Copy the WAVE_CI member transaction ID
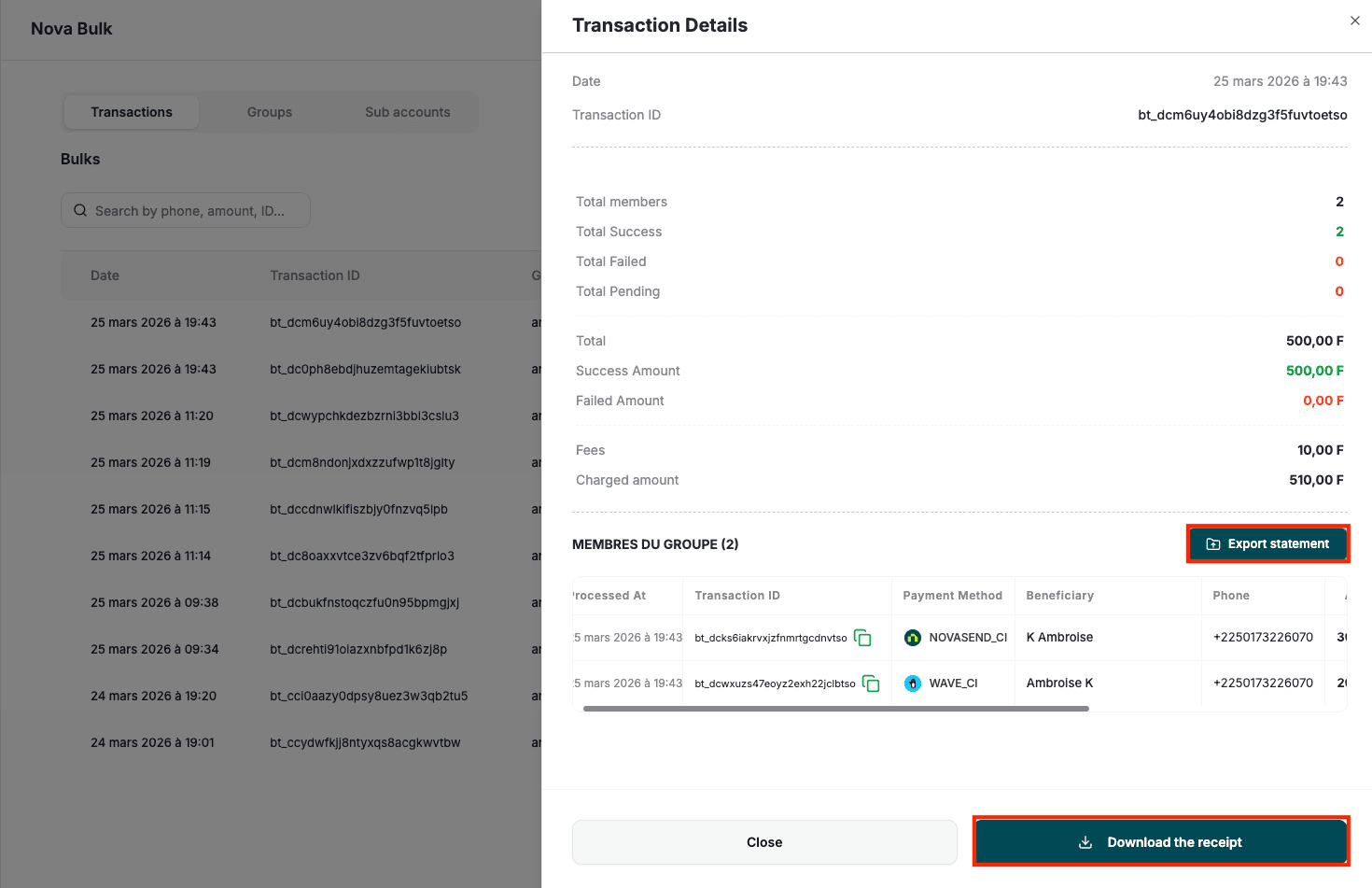Image resolution: width=1372 pixels, height=888 pixels. pyautogui.click(x=871, y=684)
